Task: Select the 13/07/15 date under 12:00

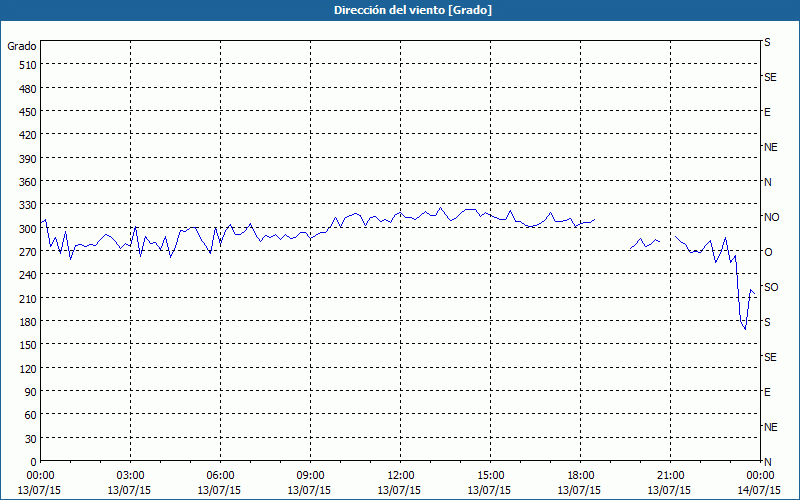Action: tap(399, 490)
